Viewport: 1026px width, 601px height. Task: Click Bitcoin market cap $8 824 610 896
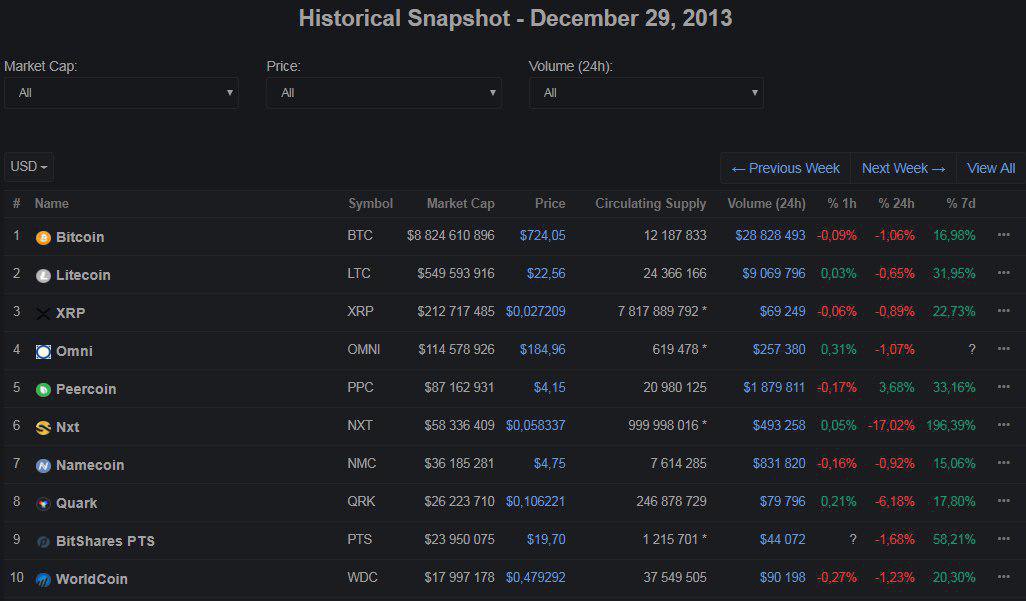tap(450, 235)
